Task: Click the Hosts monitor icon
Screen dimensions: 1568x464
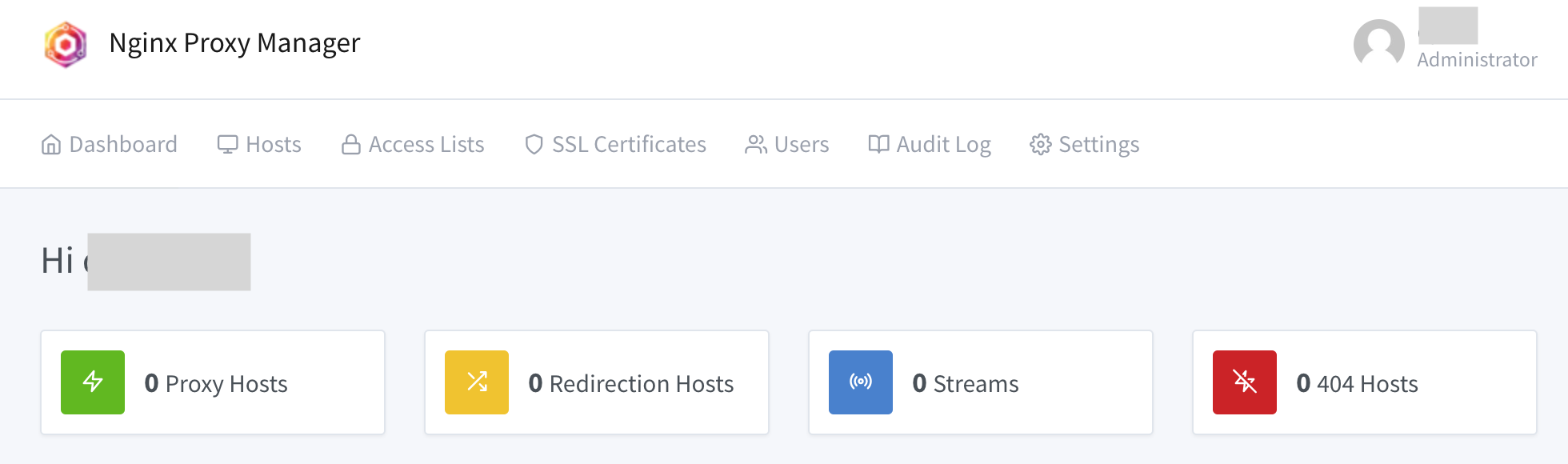Action: click(228, 145)
